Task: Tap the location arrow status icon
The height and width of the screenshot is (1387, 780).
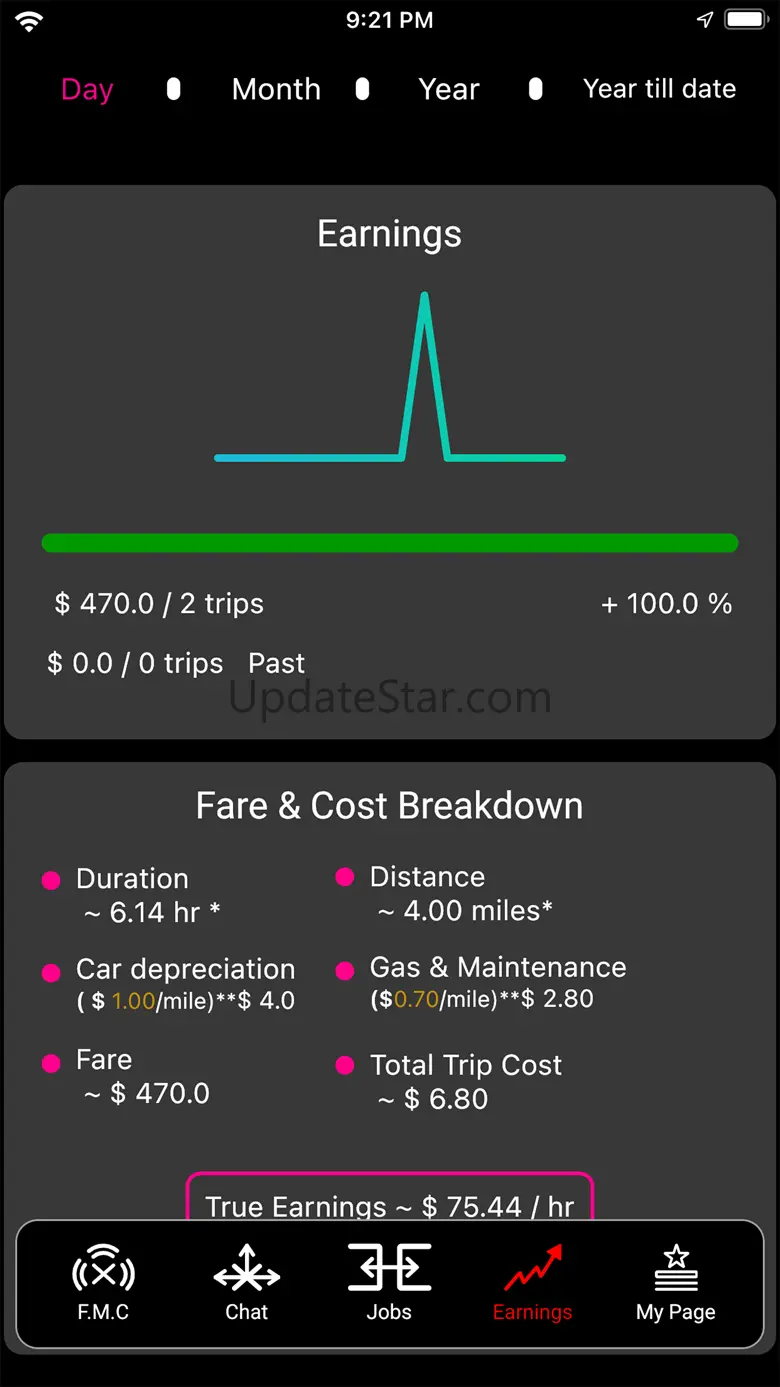Action: (705, 20)
